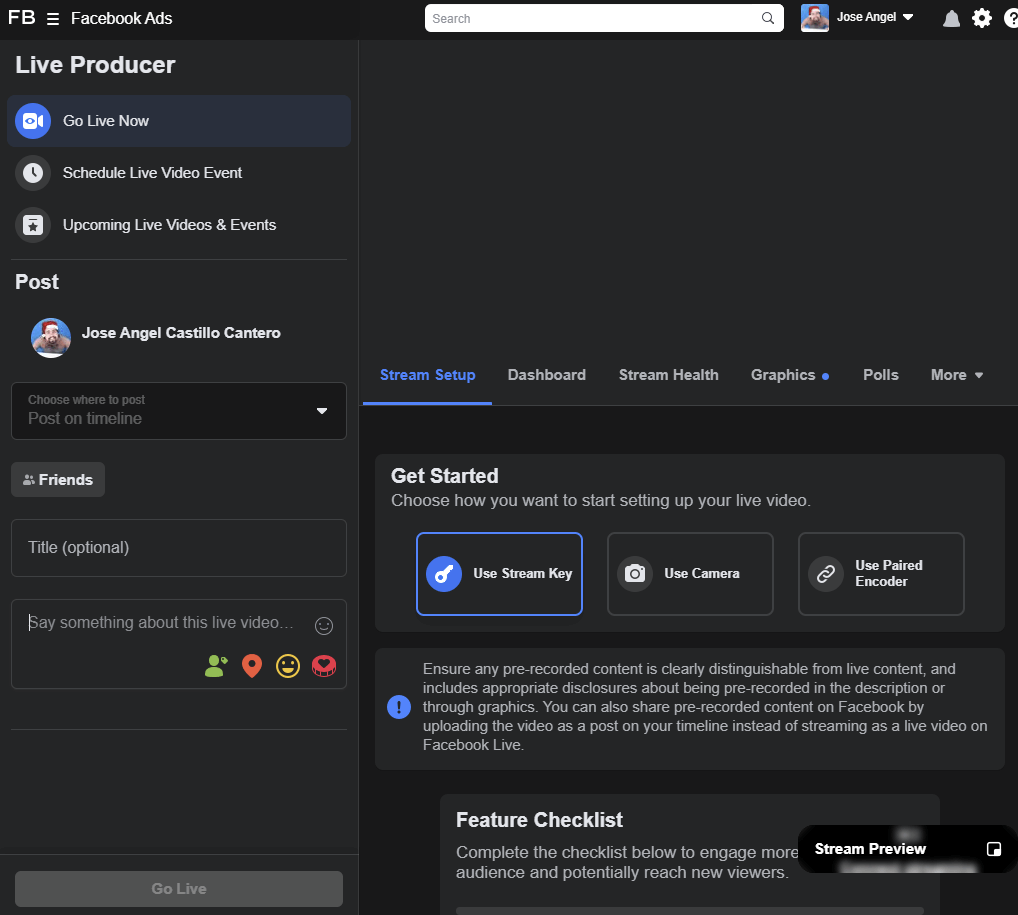This screenshot has width=1018, height=915.
Task: Click the search magnifier icon
Action: click(x=768, y=18)
